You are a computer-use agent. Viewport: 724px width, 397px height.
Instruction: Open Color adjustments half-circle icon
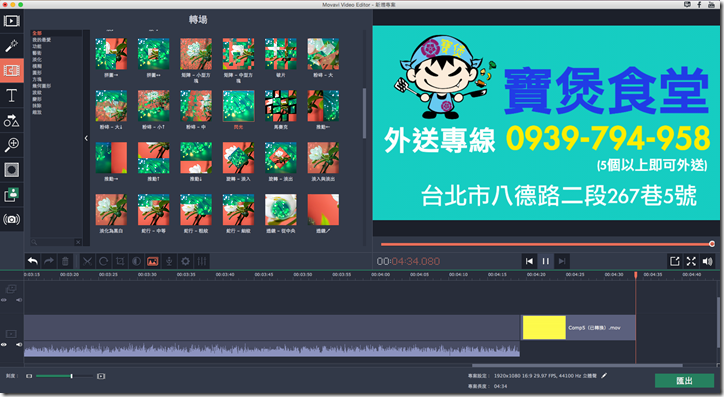[x=136, y=261]
